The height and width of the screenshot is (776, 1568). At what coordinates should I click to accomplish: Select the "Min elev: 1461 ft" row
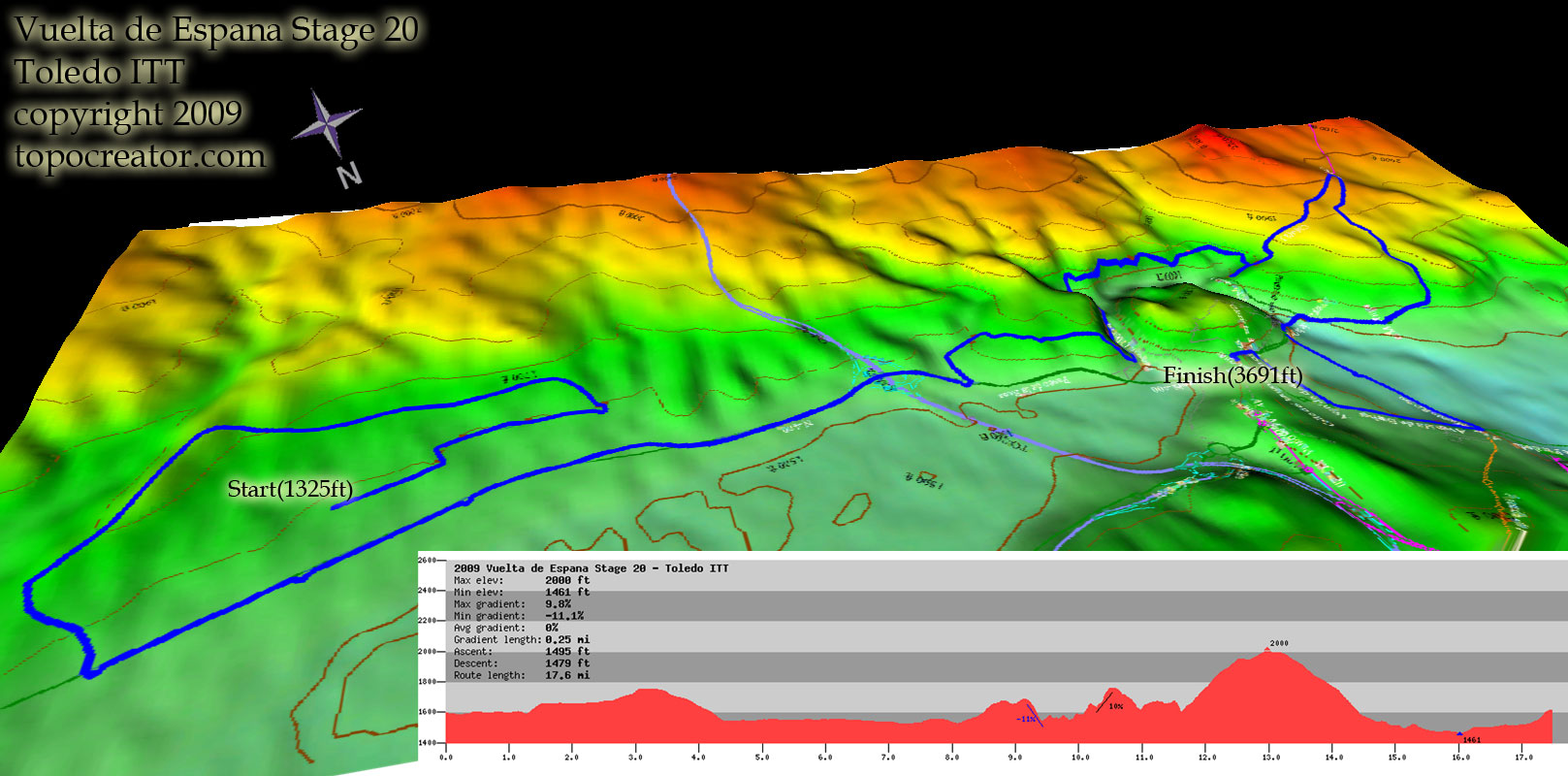pos(522,592)
